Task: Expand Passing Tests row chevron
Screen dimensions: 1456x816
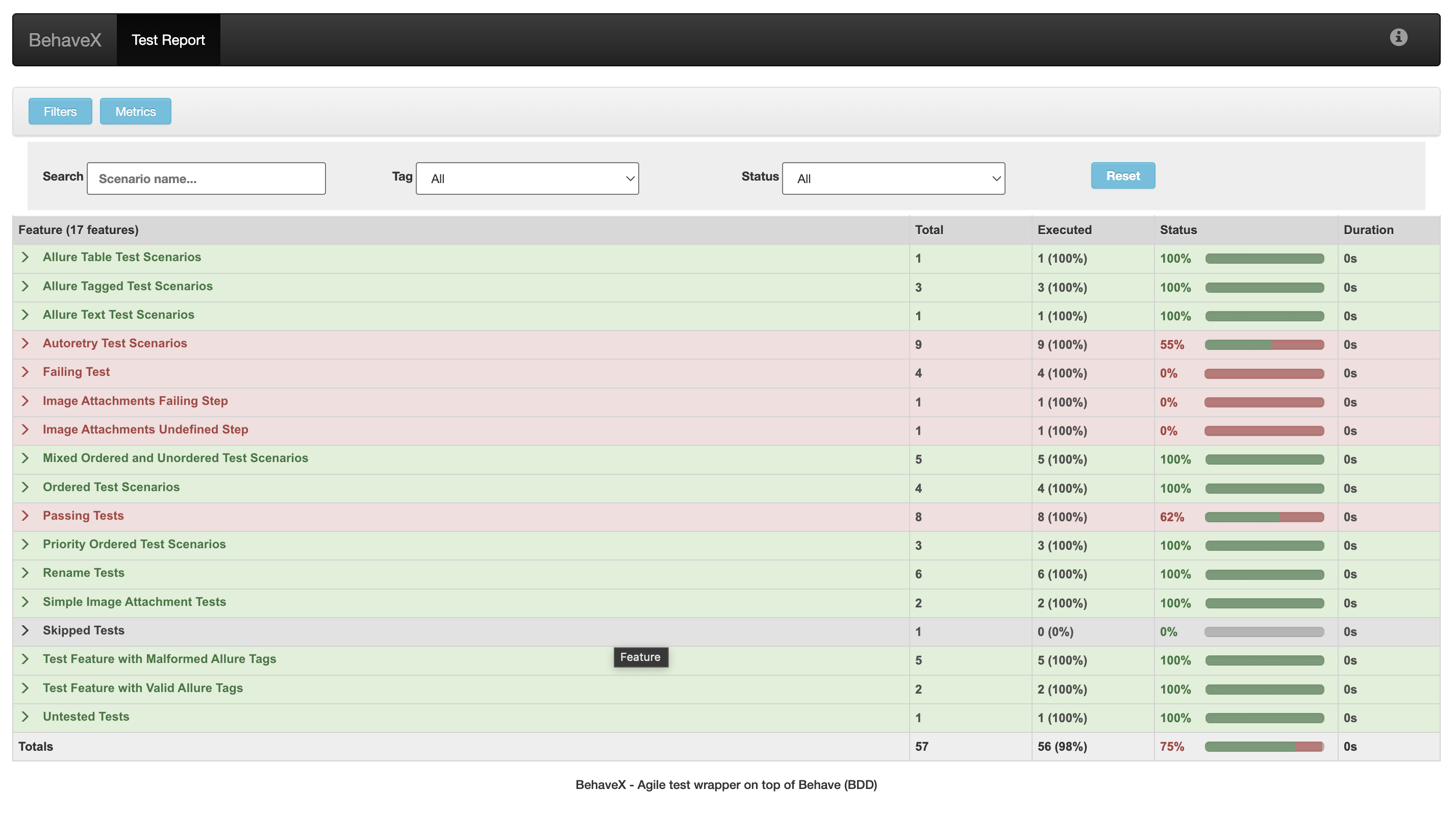Action: coord(25,516)
